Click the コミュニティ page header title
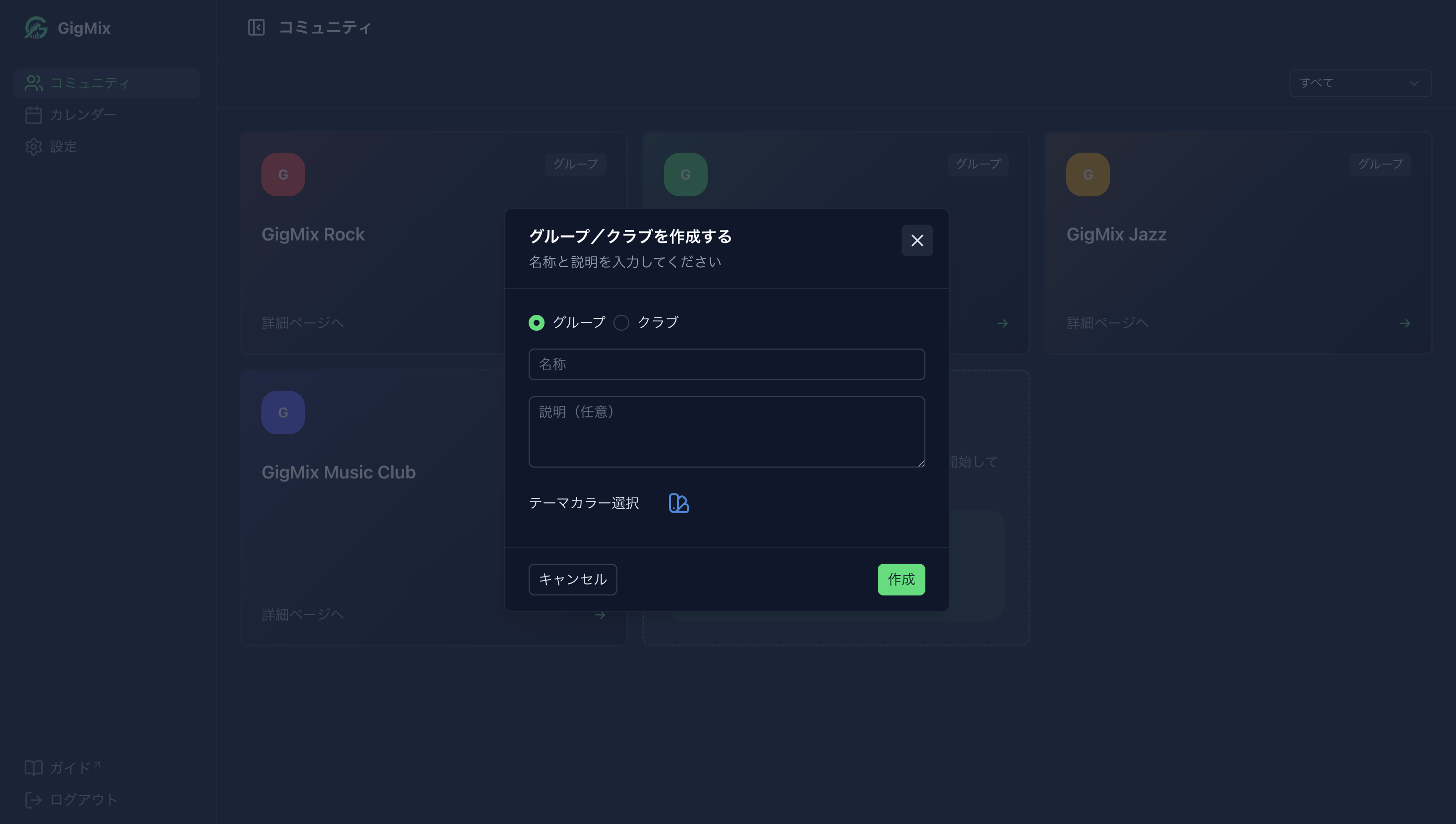Image resolution: width=1456 pixels, height=824 pixels. (325, 27)
